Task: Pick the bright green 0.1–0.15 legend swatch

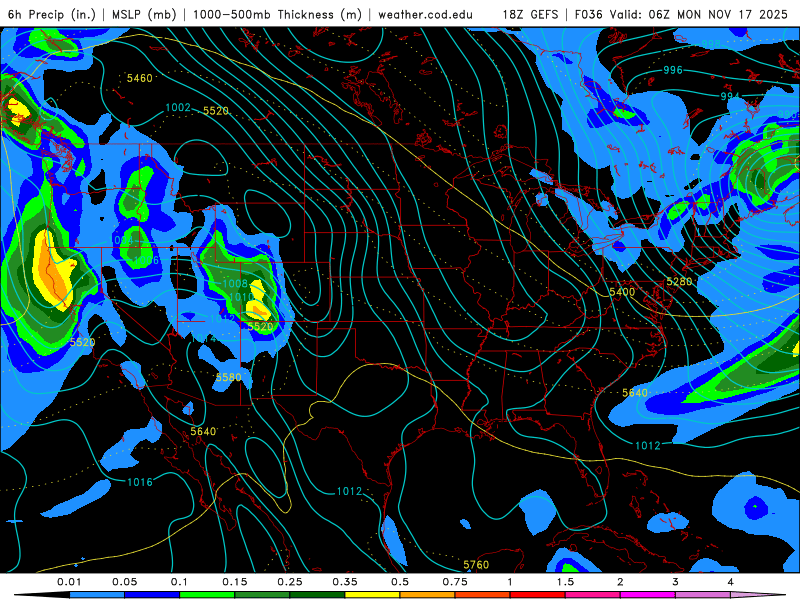Action: click(x=207, y=595)
